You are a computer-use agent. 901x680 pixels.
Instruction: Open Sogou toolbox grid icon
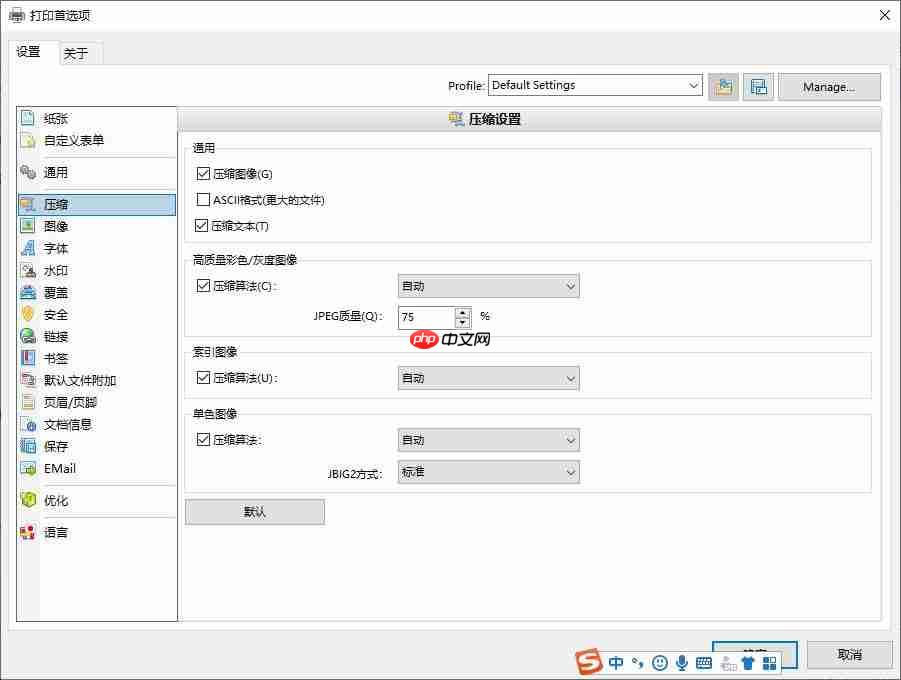tap(769, 663)
